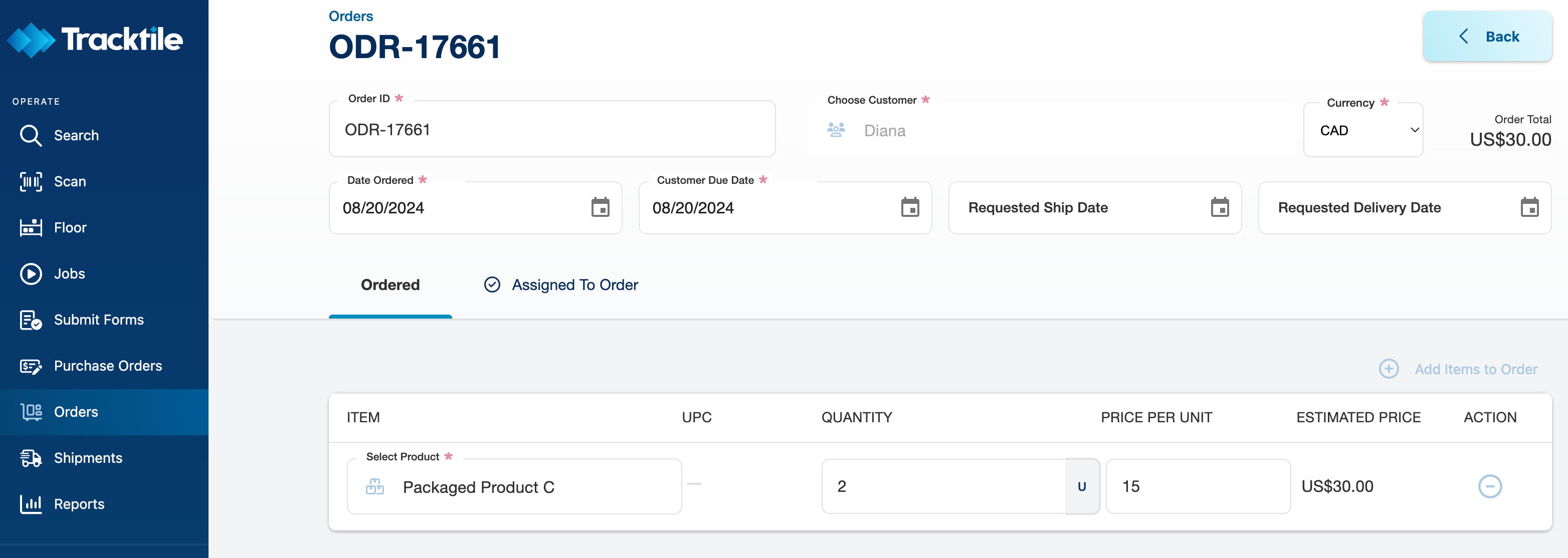The image size is (1568, 558).
Task: Focus the Price Per Unit field
Action: pyautogui.click(x=1197, y=486)
